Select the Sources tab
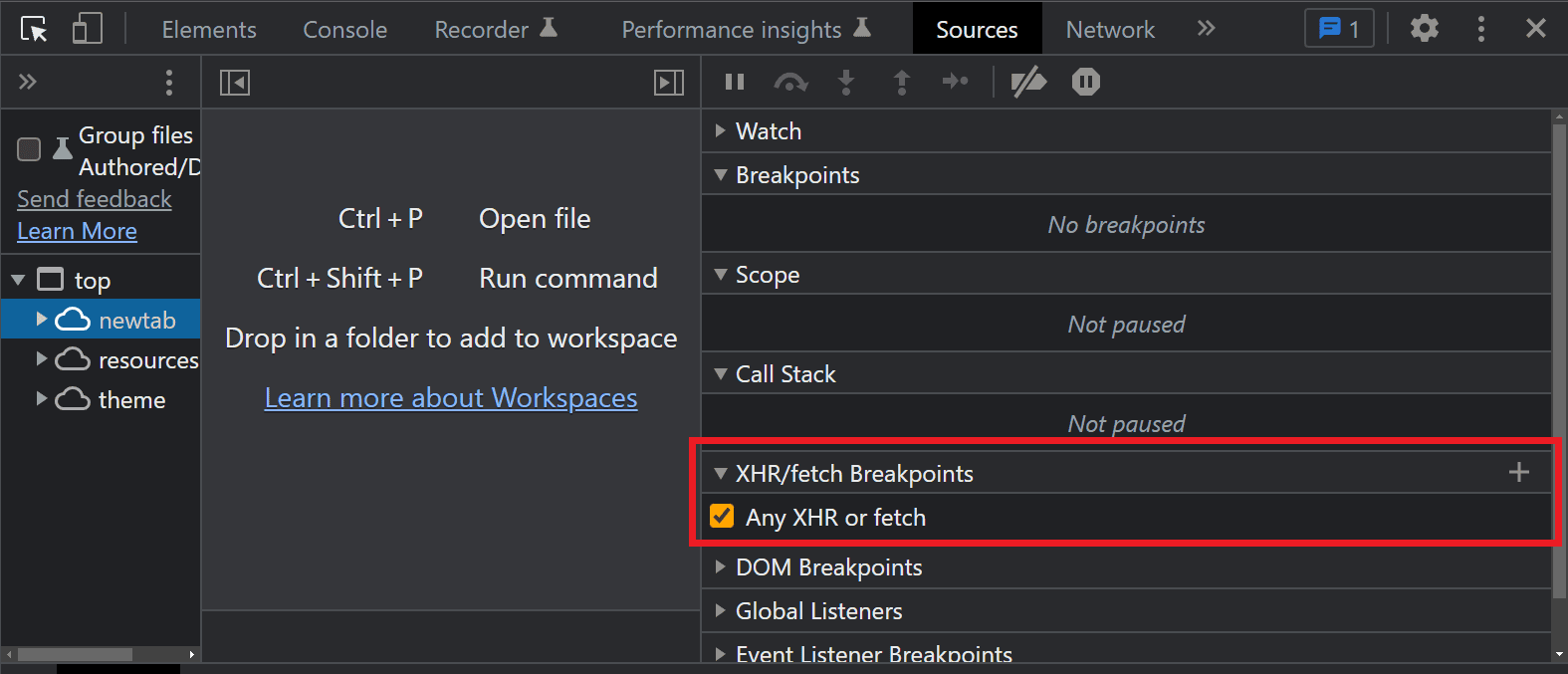1568x674 pixels. pos(977,29)
